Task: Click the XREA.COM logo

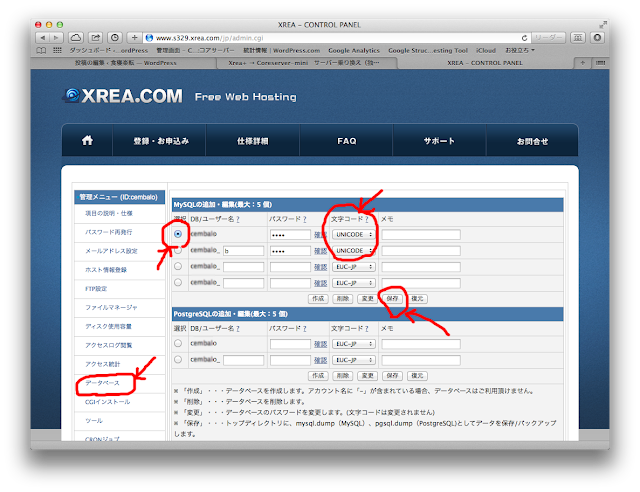Action: [124, 96]
